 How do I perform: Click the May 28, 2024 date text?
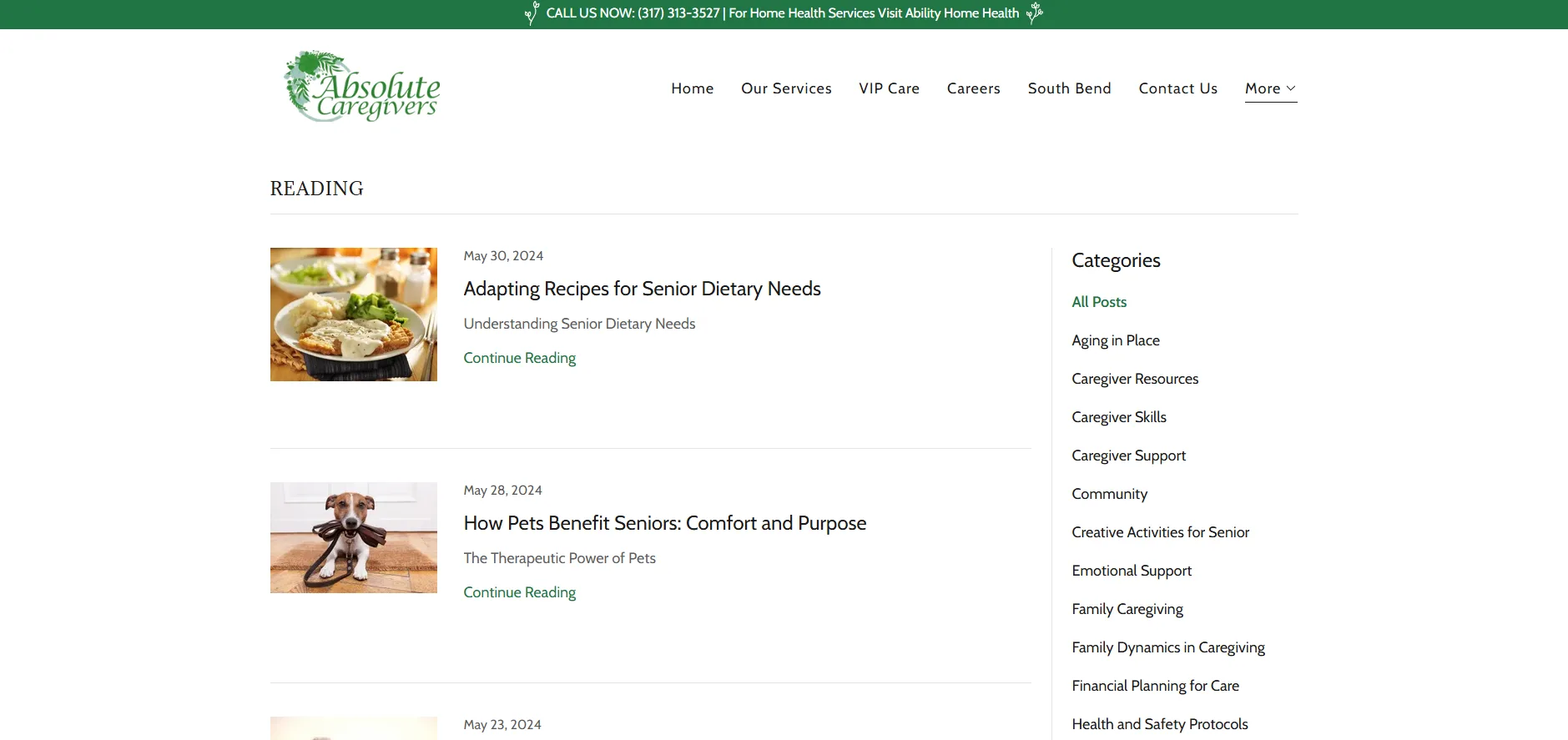click(502, 491)
